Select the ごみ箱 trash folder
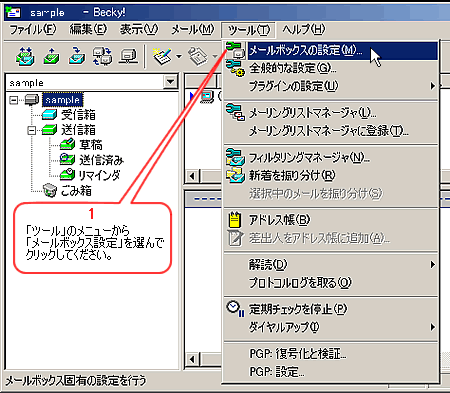Image resolution: width=450 pixels, height=393 pixels. (76, 191)
